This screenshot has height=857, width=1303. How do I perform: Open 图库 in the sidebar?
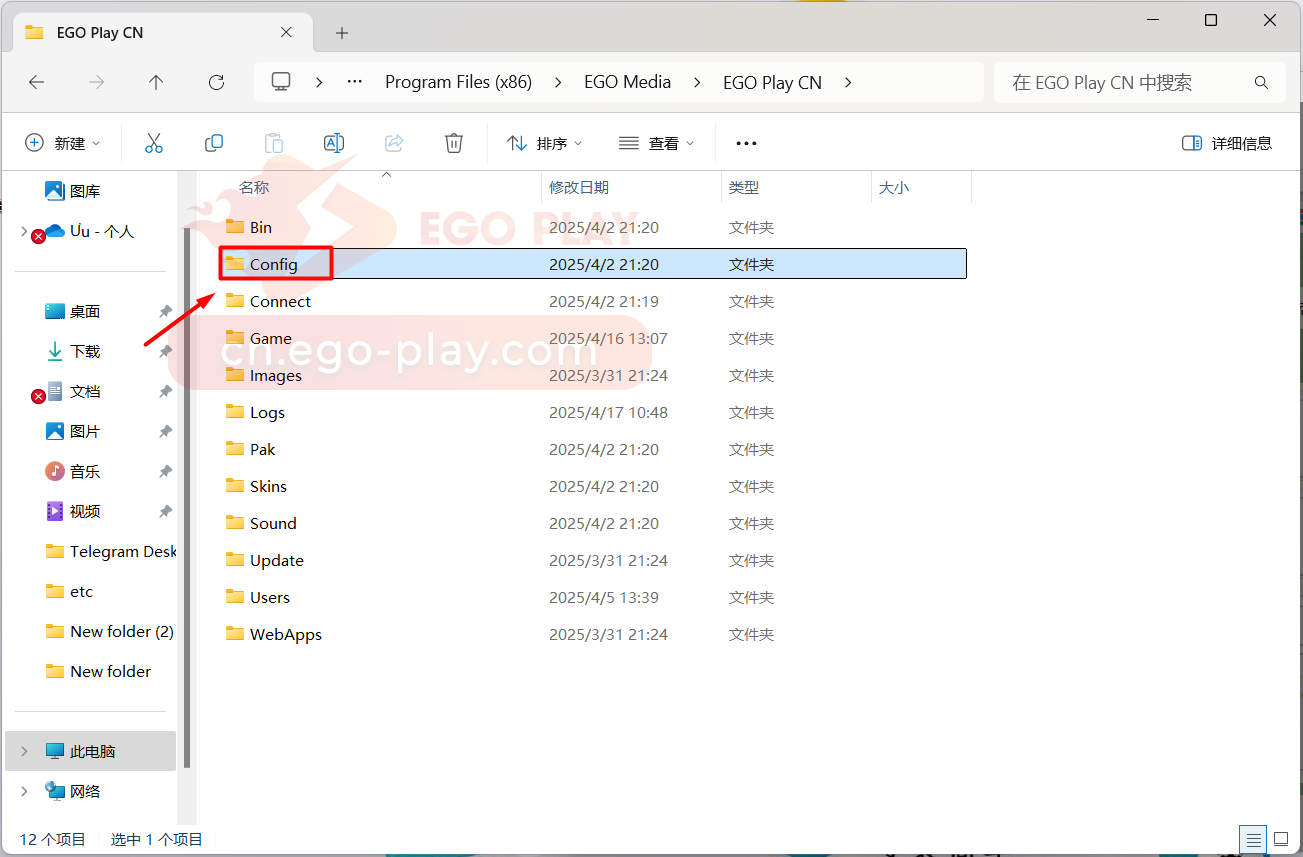pos(73,191)
